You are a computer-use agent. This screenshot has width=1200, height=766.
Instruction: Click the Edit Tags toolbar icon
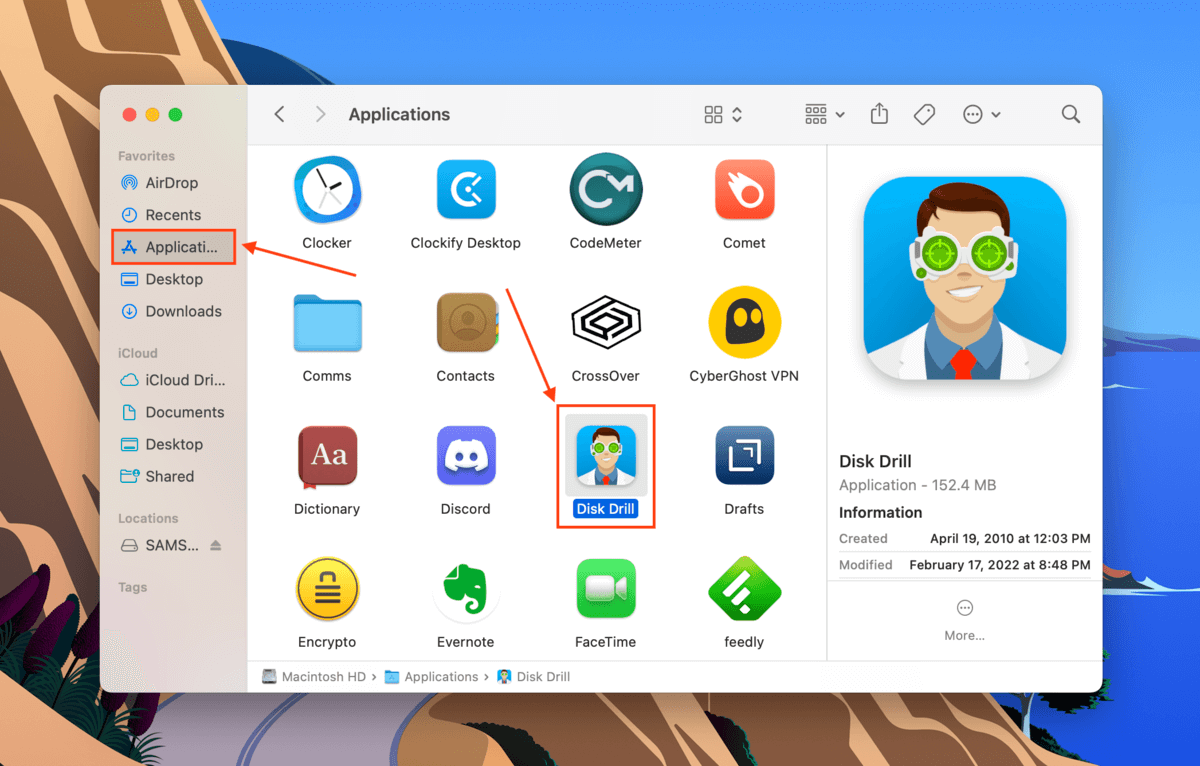924,115
